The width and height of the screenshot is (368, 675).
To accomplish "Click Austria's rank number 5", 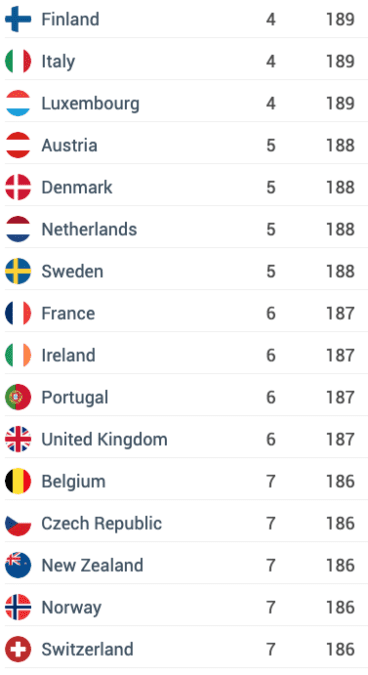I will (271, 146).
